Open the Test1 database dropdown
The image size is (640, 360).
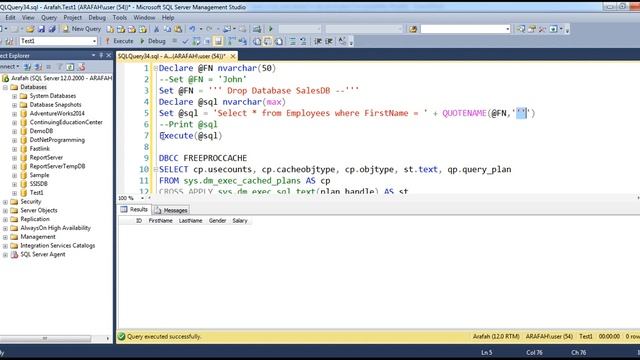click(94, 41)
